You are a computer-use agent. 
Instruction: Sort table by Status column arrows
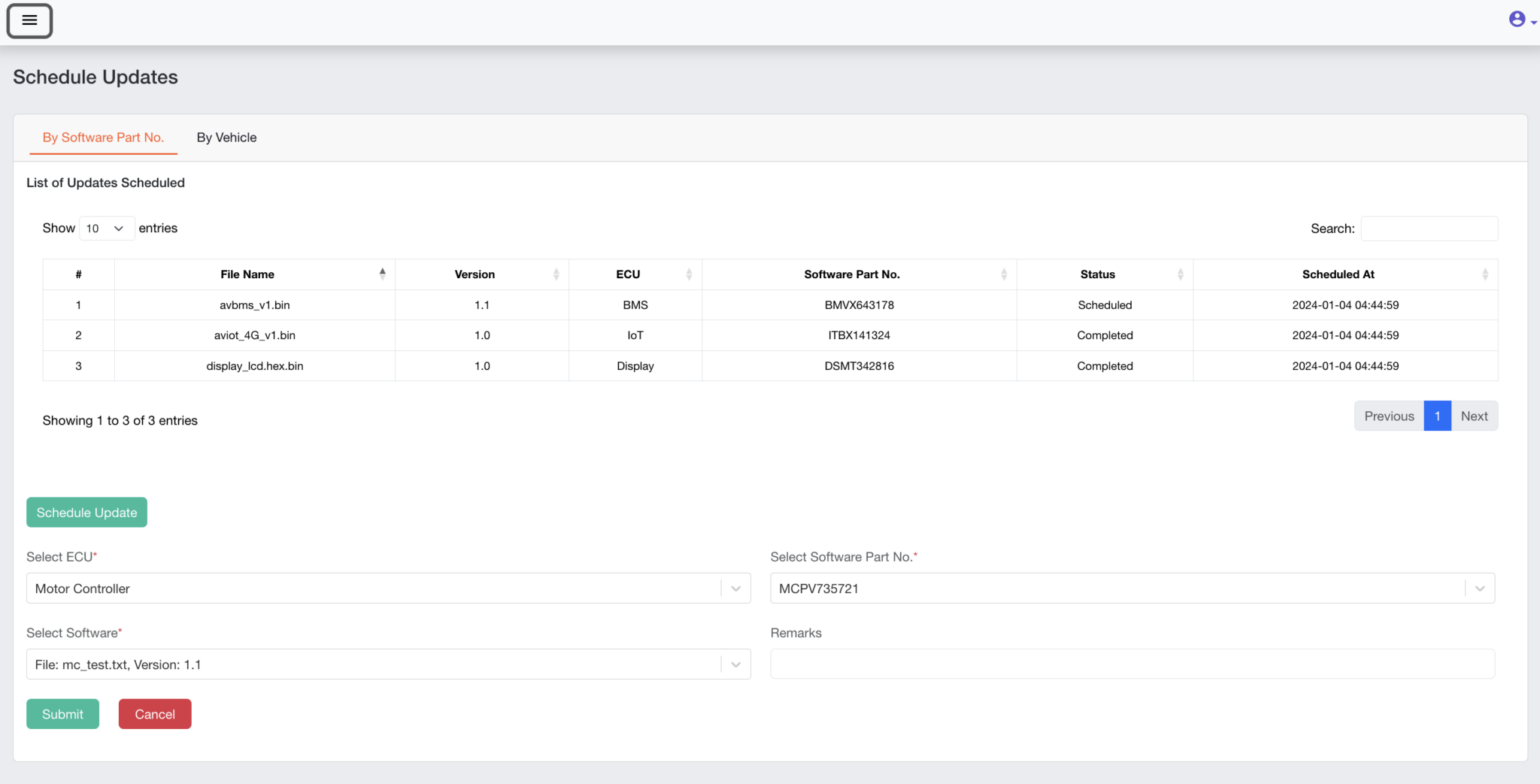click(1180, 274)
